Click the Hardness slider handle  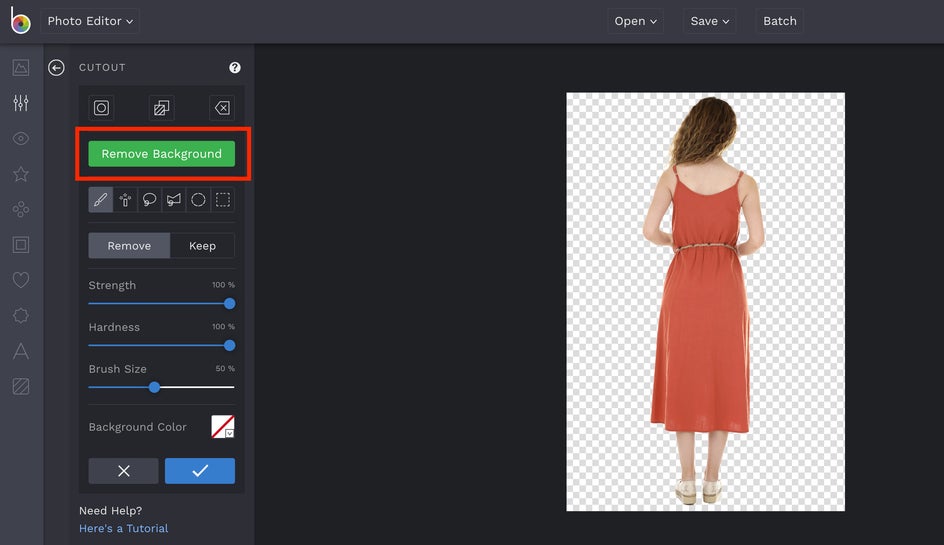click(229, 346)
